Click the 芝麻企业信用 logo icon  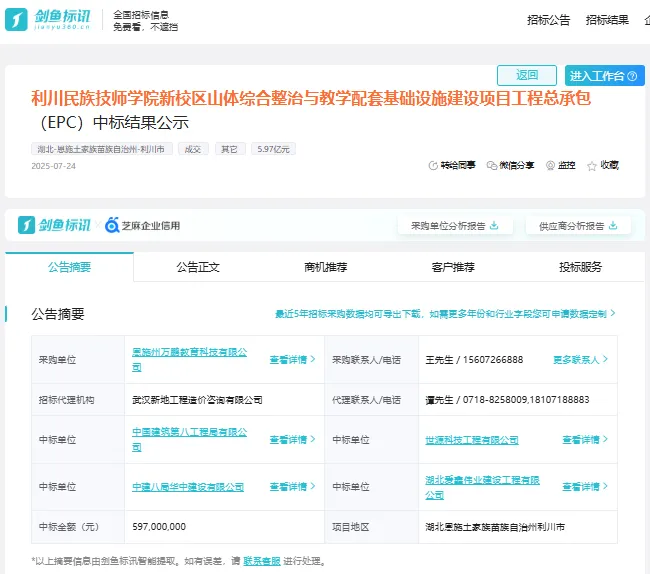click(112, 225)
